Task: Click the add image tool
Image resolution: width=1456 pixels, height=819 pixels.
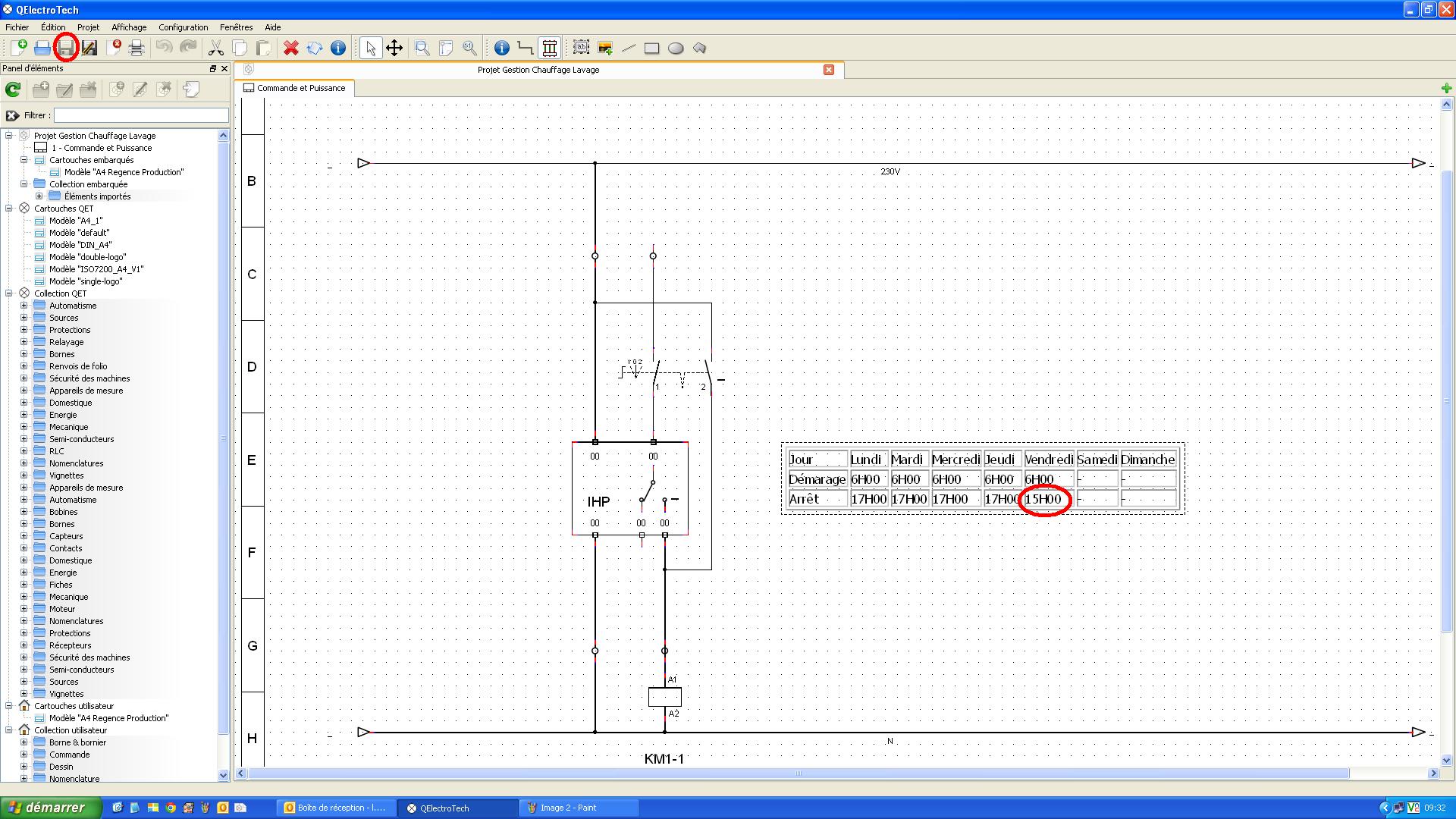Action: click(x=605, y=48)
